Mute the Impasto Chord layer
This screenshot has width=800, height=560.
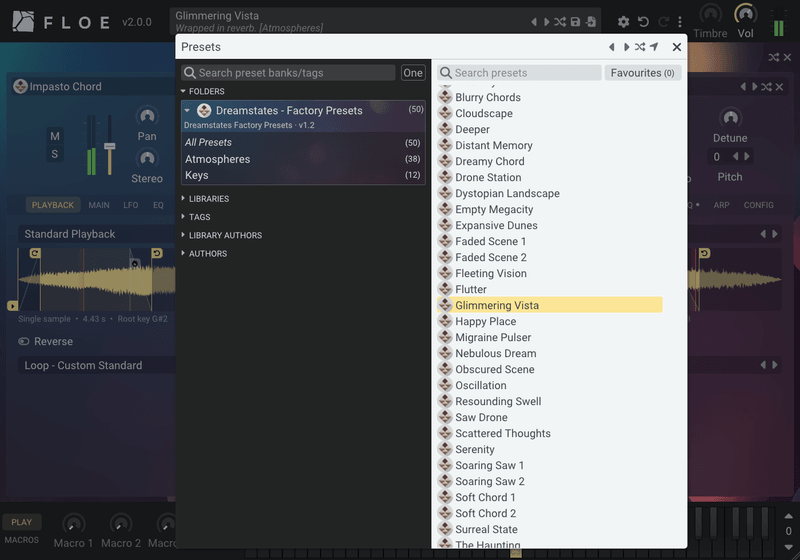tap(55, 136)
